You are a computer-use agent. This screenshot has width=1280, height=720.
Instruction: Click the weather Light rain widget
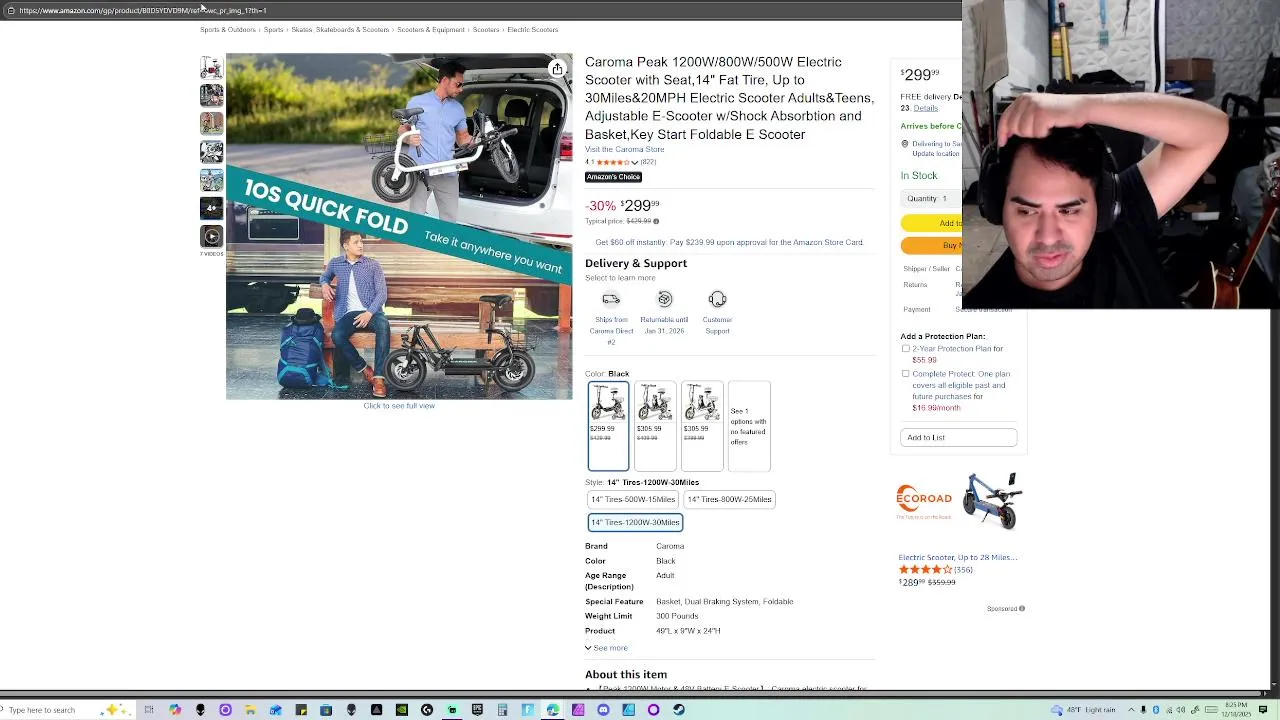pyautogui.click(x=1084, y=710)
